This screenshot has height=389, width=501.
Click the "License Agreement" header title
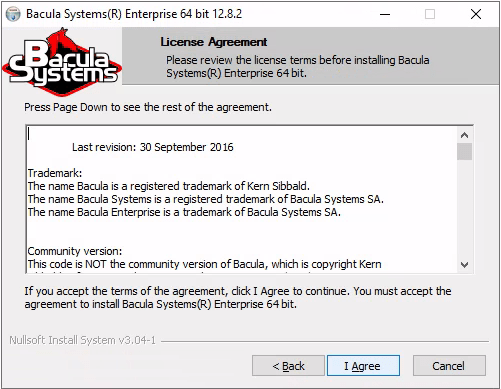coord(214,42)
